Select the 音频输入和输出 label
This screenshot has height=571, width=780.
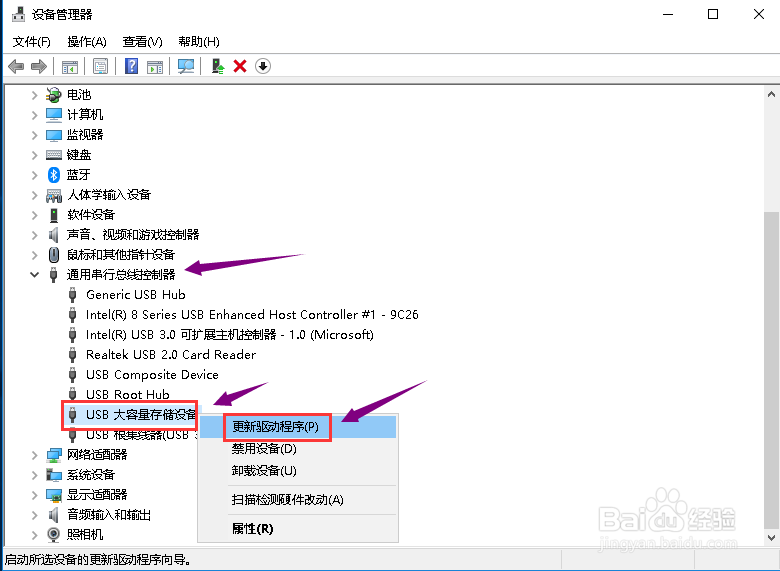click(x=109, y=515)
